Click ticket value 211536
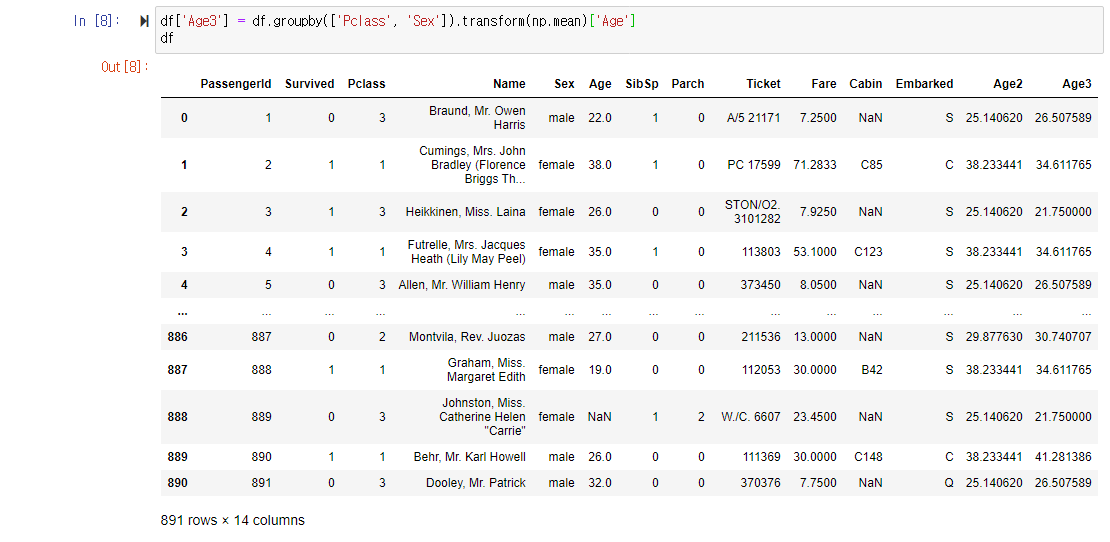 pos(761,337)
